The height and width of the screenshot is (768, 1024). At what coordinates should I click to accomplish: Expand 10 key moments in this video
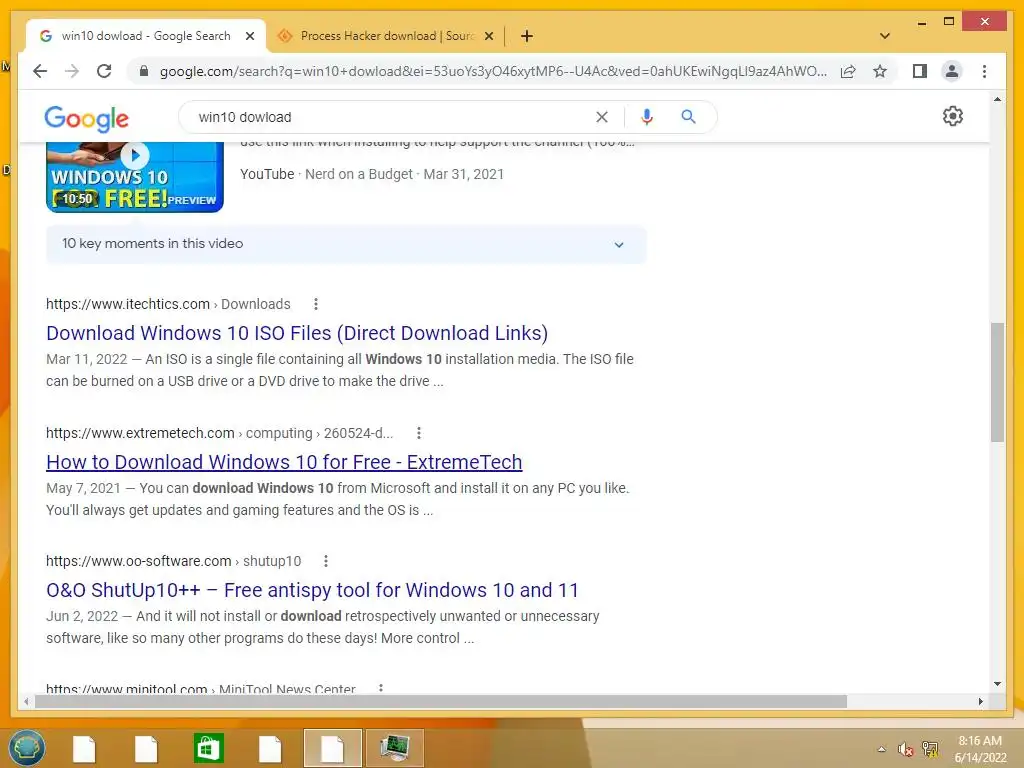346,244
